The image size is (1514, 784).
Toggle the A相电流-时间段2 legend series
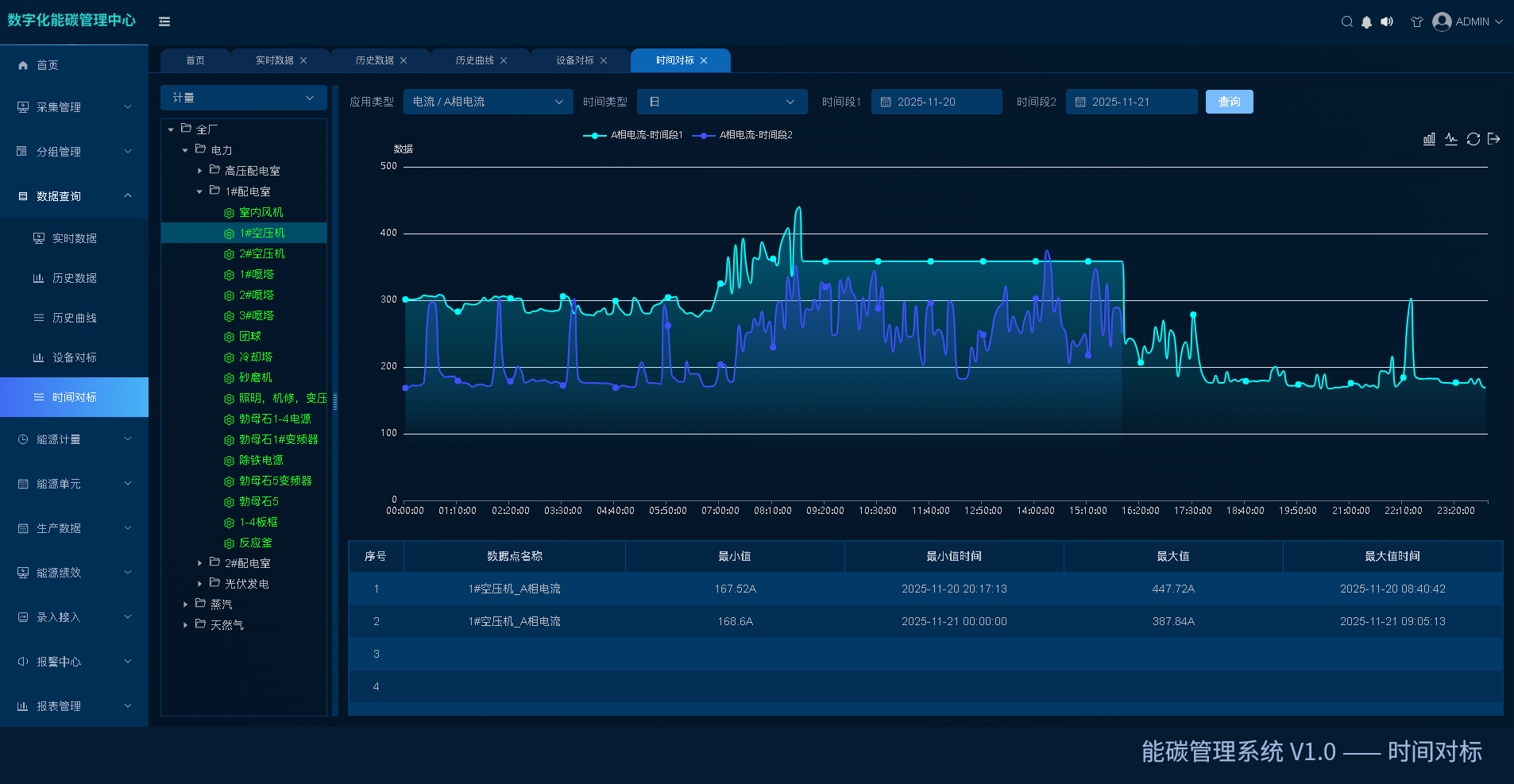click(743, 135)
